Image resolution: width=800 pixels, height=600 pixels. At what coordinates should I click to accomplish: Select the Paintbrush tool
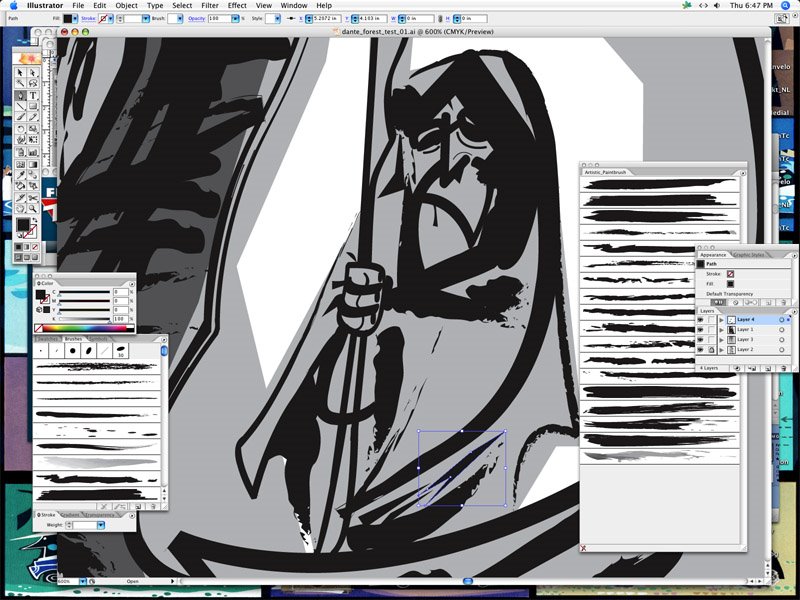20,117
